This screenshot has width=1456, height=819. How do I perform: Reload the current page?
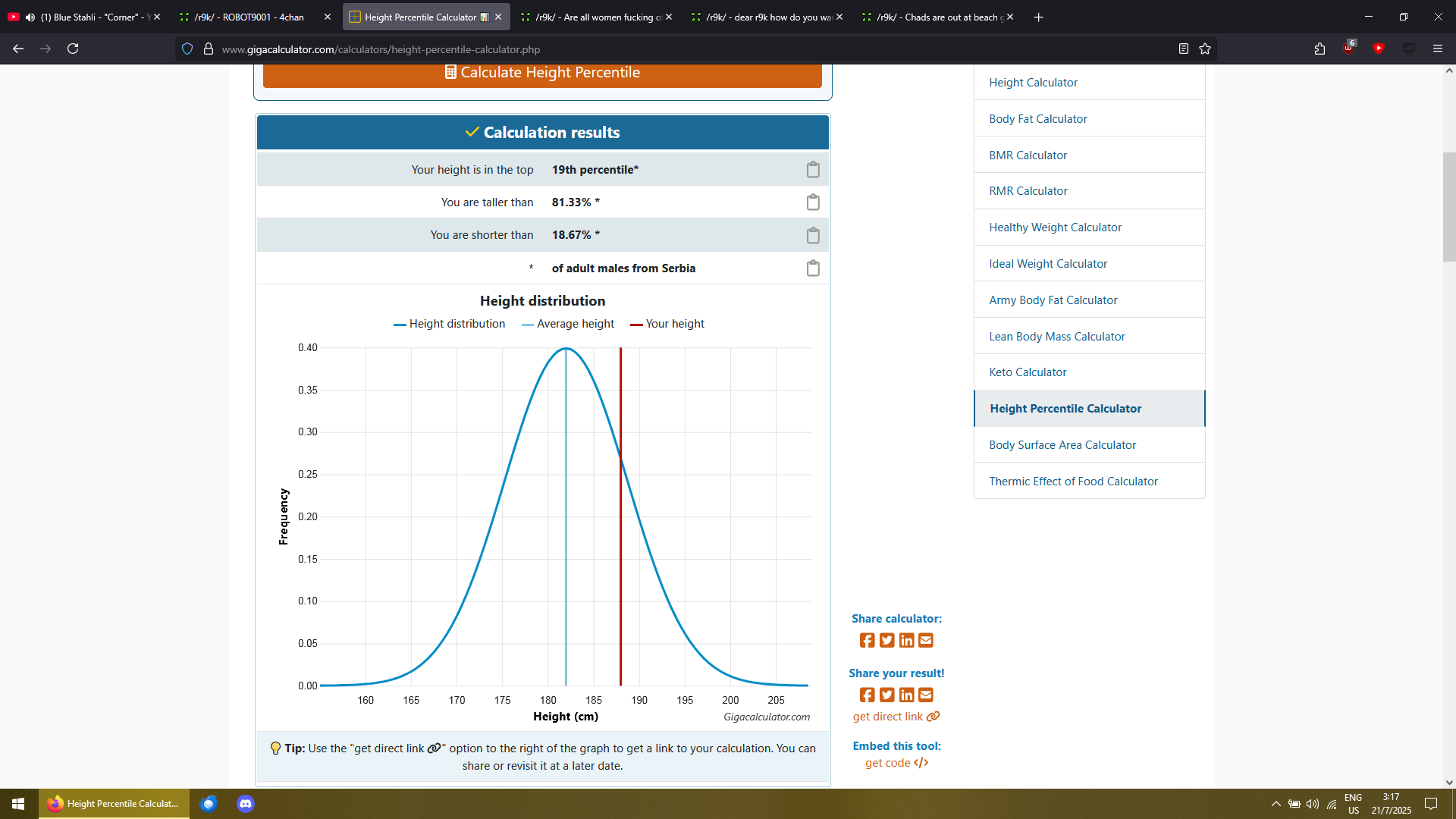tap(73, 49)
